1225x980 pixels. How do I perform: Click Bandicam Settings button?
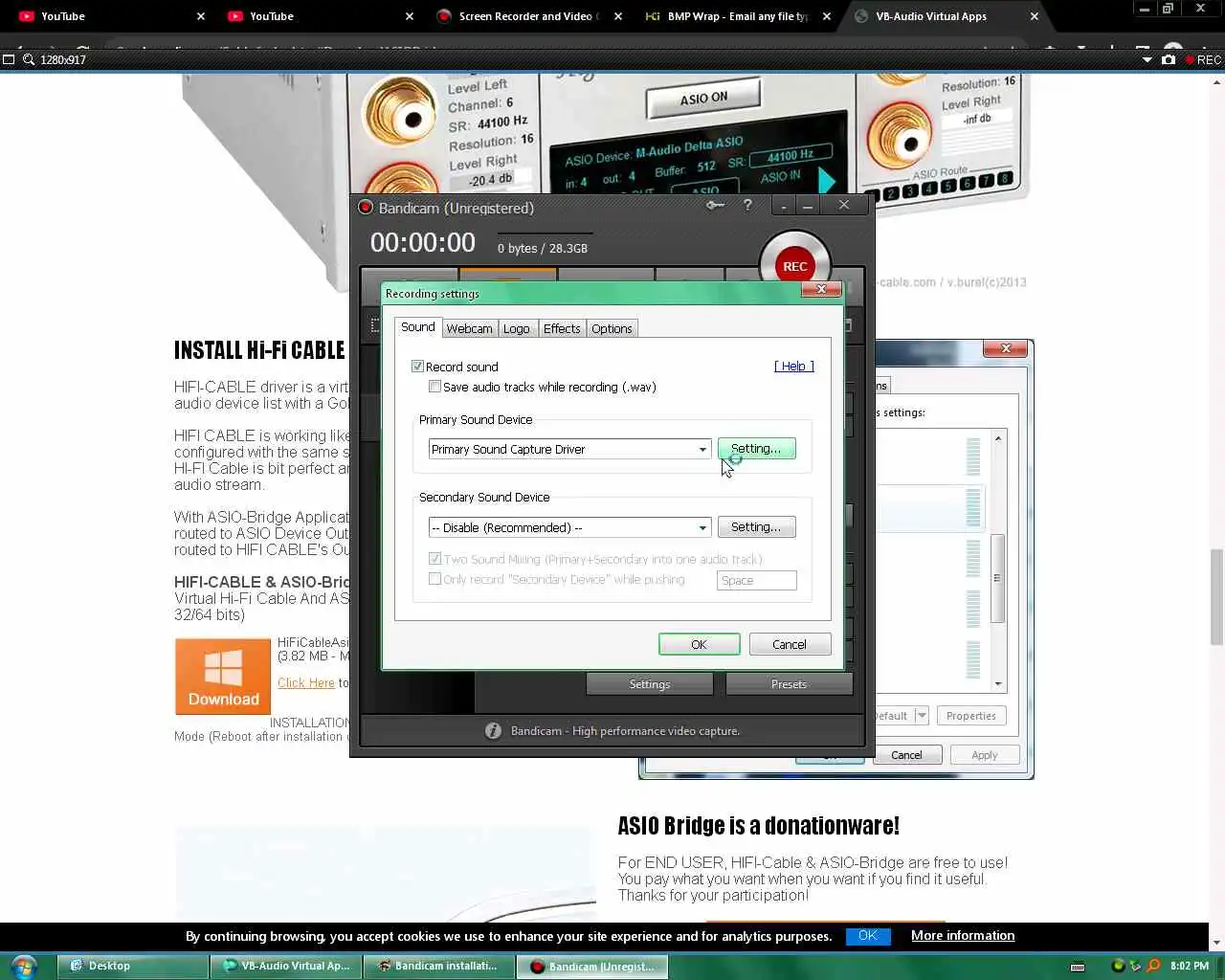coord(649,683)
